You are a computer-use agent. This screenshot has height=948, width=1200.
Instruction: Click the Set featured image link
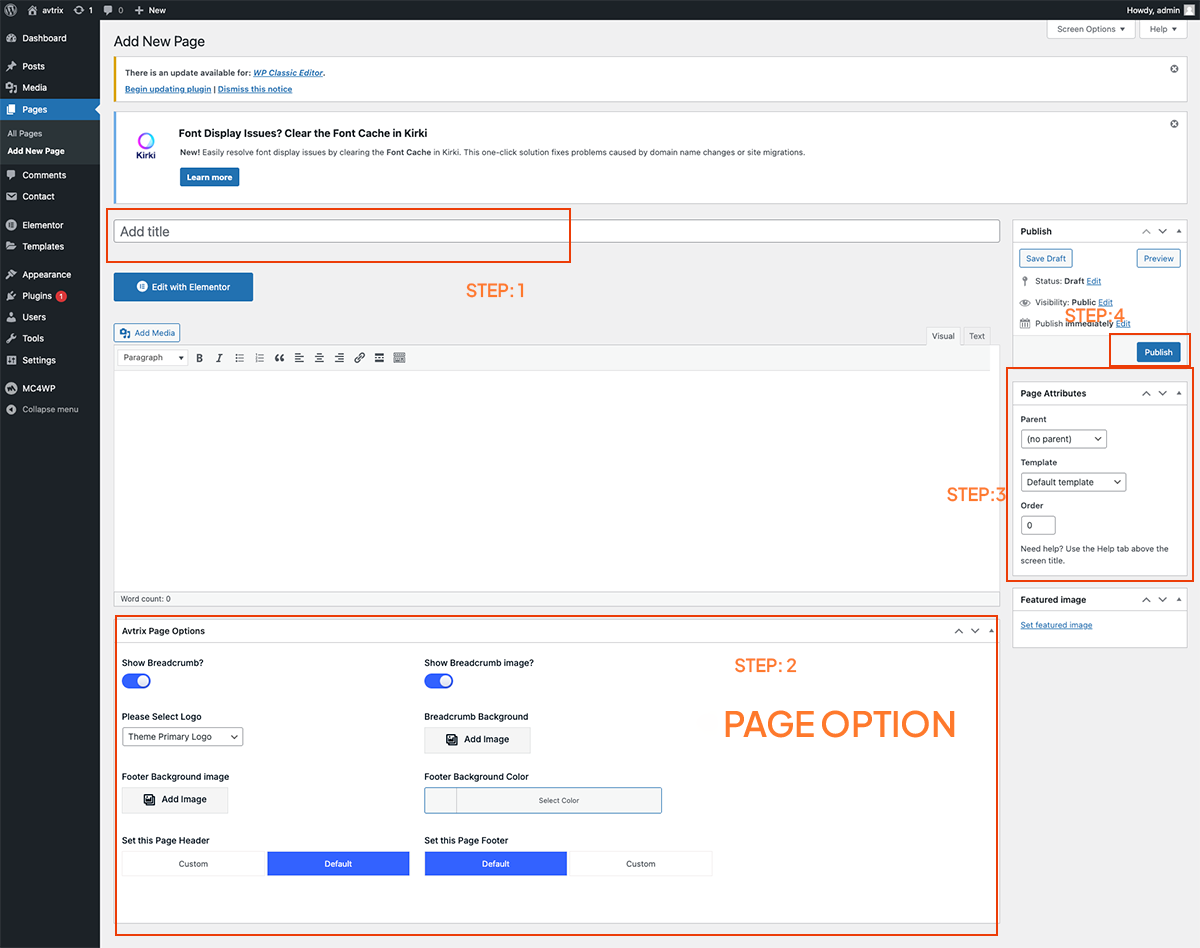point(1056,625)
